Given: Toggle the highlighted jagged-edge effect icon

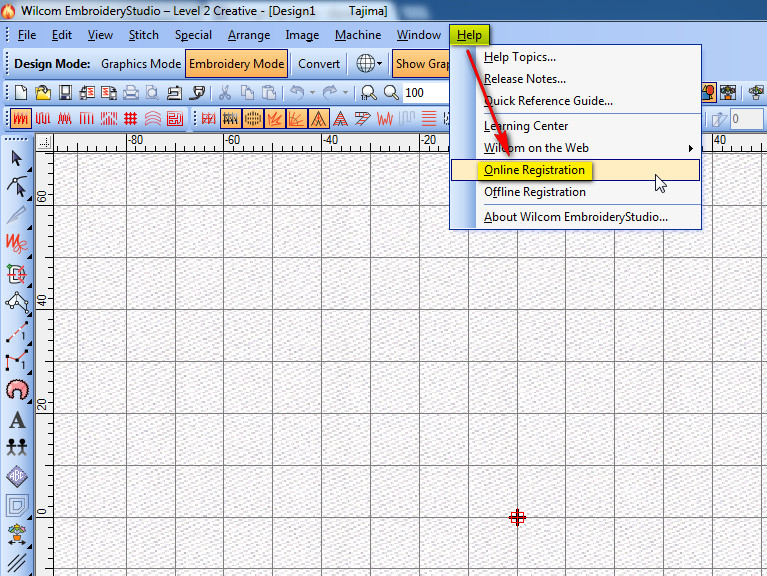Looking at the screenshot, I should [274, 118].
